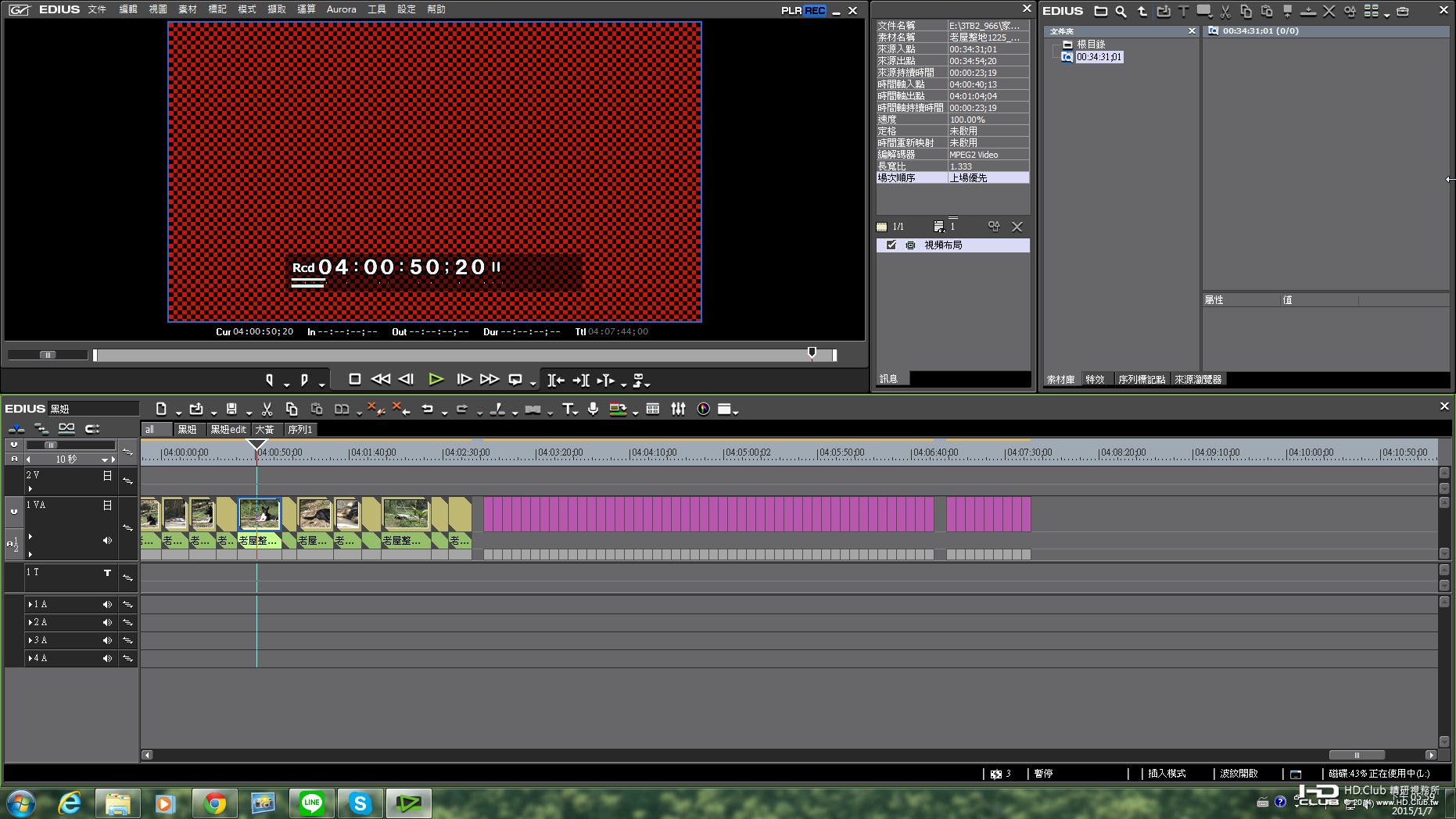Open the 來源瀏覽器 tab
The width and height of the screenshot is (1456, 819).
tap(1198, 379)
